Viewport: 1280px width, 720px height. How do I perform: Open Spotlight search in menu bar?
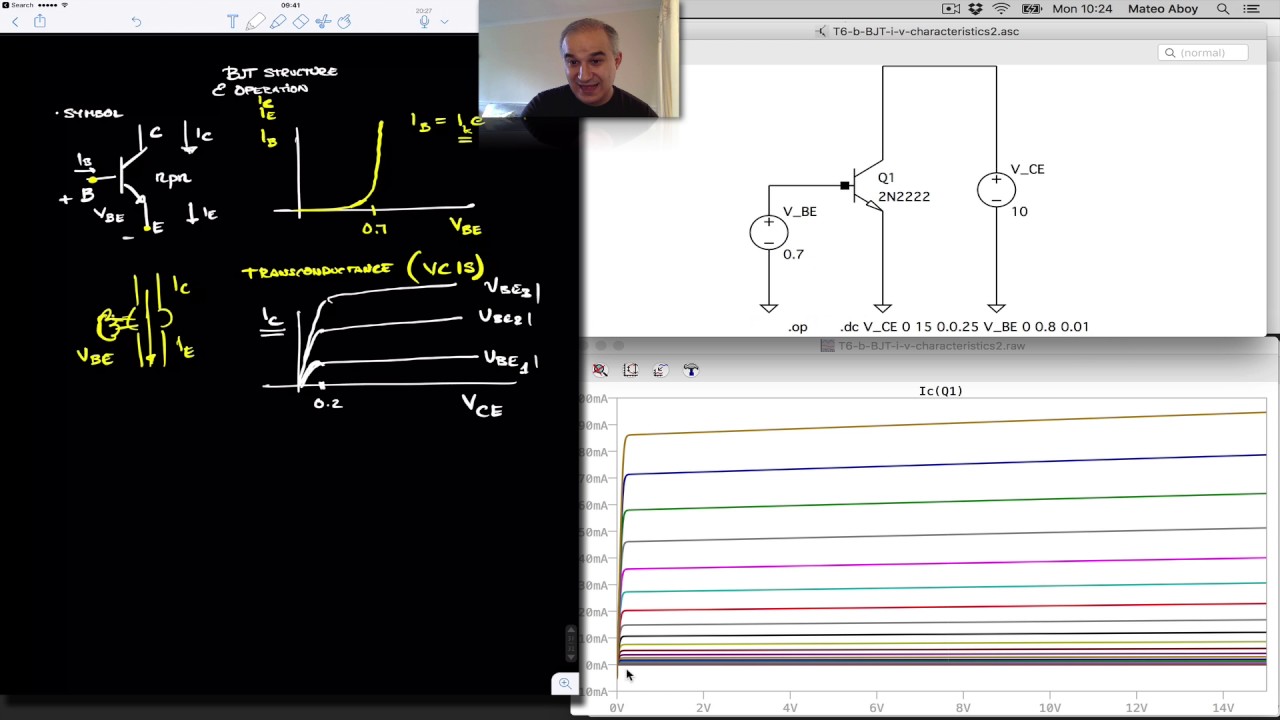1223,9
